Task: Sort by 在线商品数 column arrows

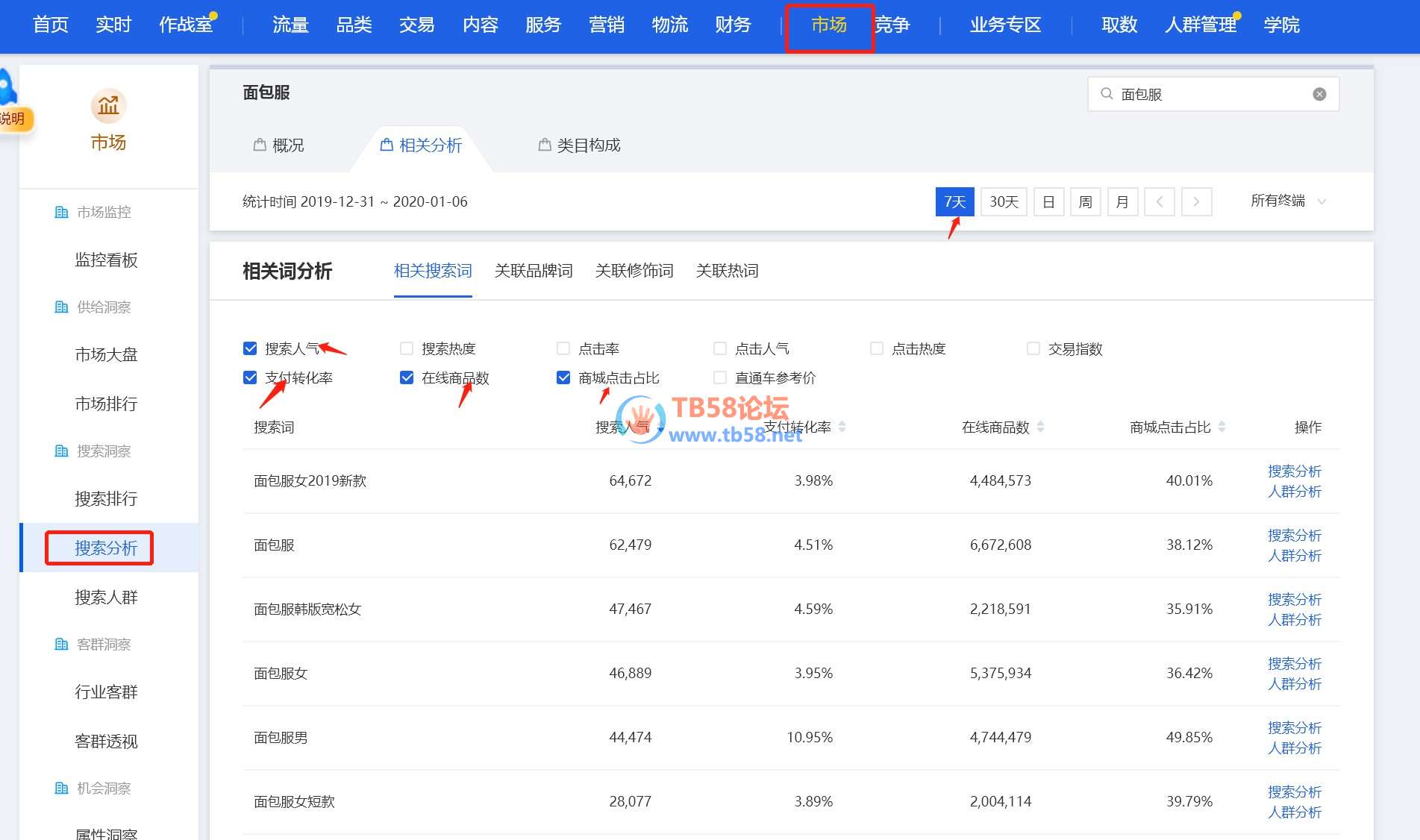Action: coord(1040,427)
